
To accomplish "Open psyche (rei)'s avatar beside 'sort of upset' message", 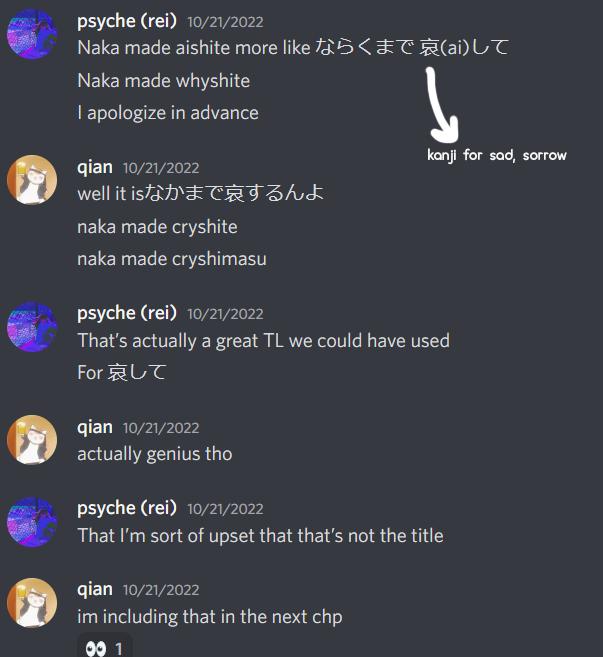I will point(32,522).
